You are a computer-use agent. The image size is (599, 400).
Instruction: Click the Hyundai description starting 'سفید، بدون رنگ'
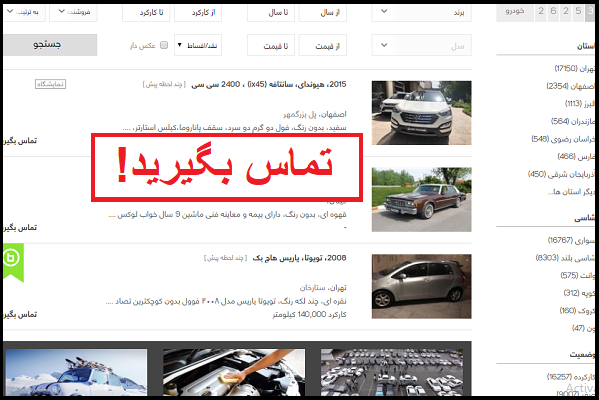(235, 128)
